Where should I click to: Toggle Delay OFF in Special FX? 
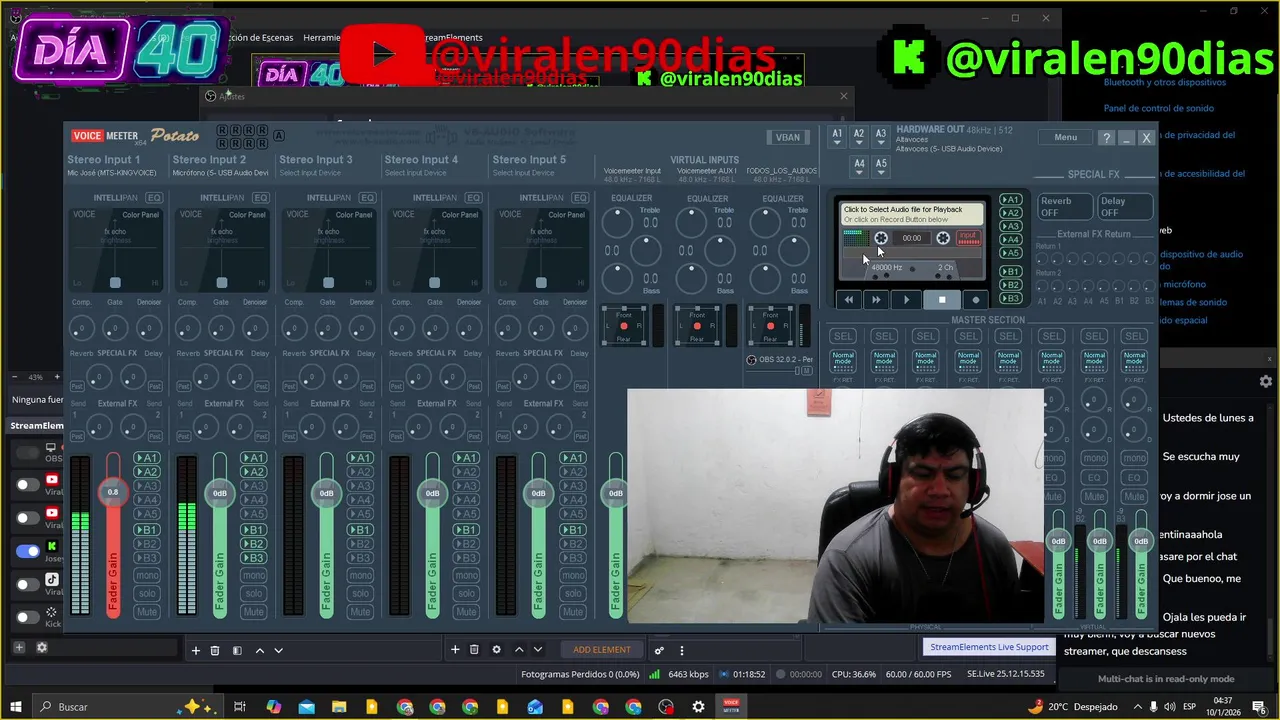point(1125,207)
